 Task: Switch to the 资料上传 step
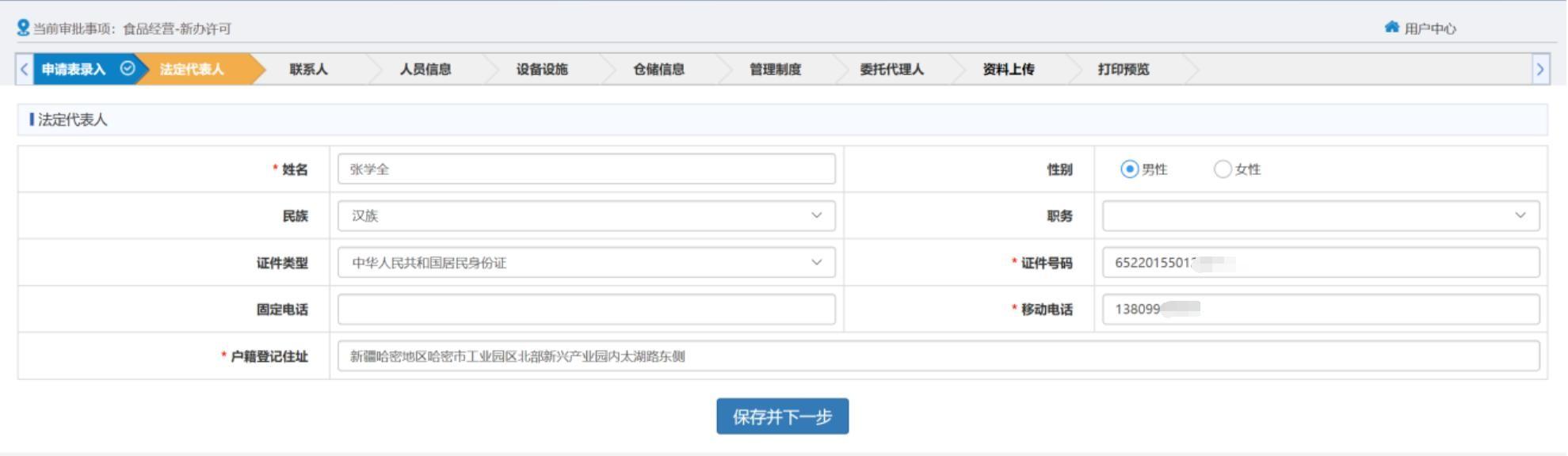click(x=1008, y=70)
